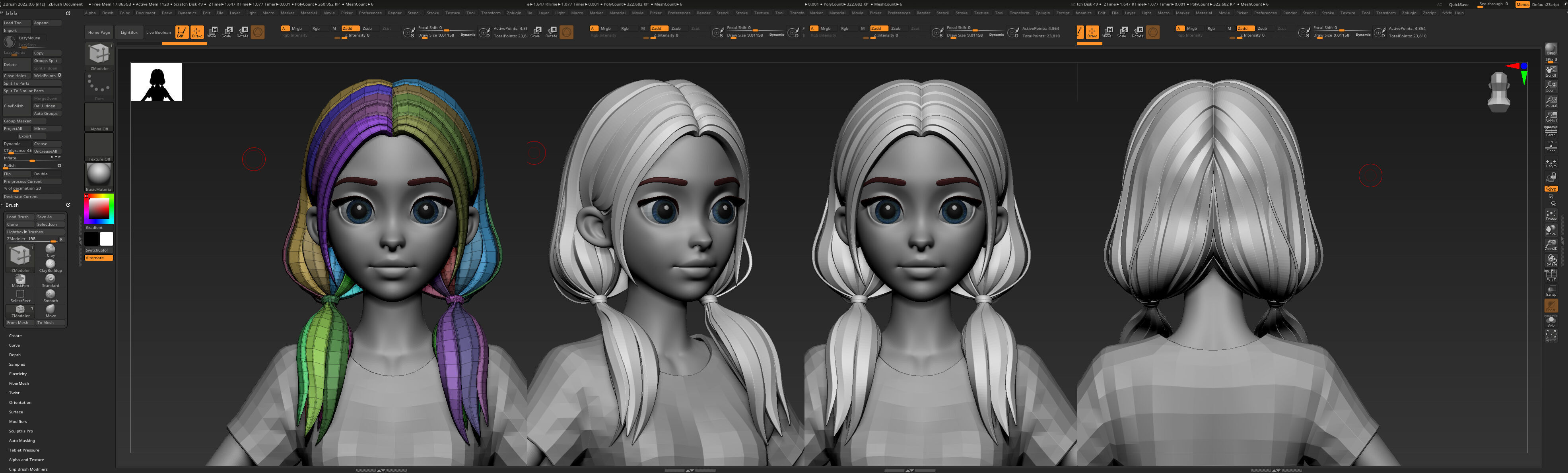The image size is (1568, 473).
Task: Click the LazyMouse icon in the tool panel
Action: (x=10, y=41)
